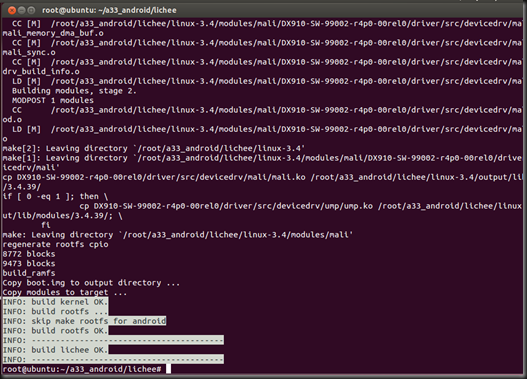This screenshot has height=379, width=527.
Task: Click the 'od.o' output line
Action: pyautogui.click(x=12, y=120)
